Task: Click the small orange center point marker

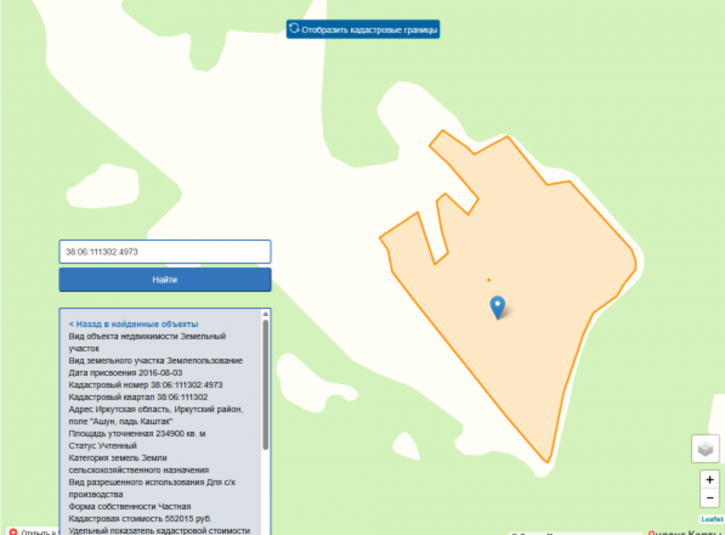Action: tap(489, 280)
